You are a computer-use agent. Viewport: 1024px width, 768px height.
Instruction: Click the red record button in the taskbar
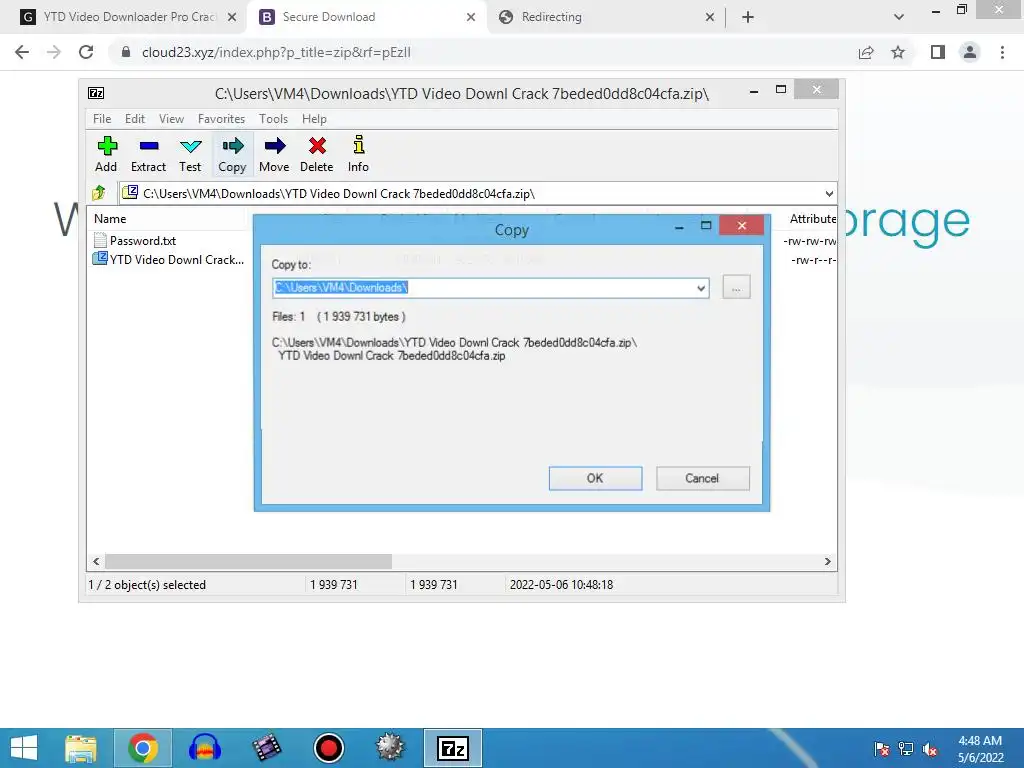coord(328,748)
